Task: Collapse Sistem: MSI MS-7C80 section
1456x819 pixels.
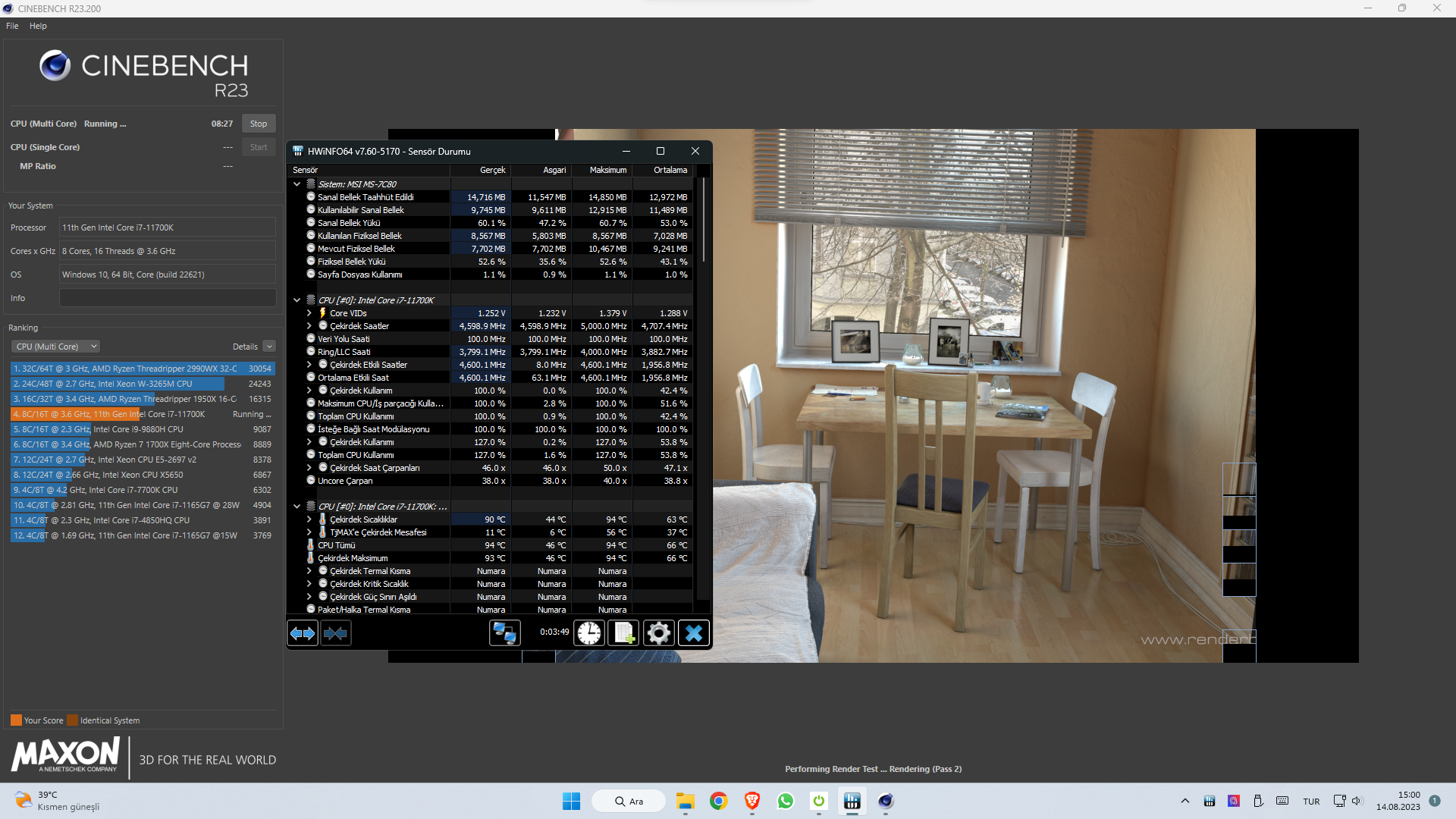Action: point(297,184)
